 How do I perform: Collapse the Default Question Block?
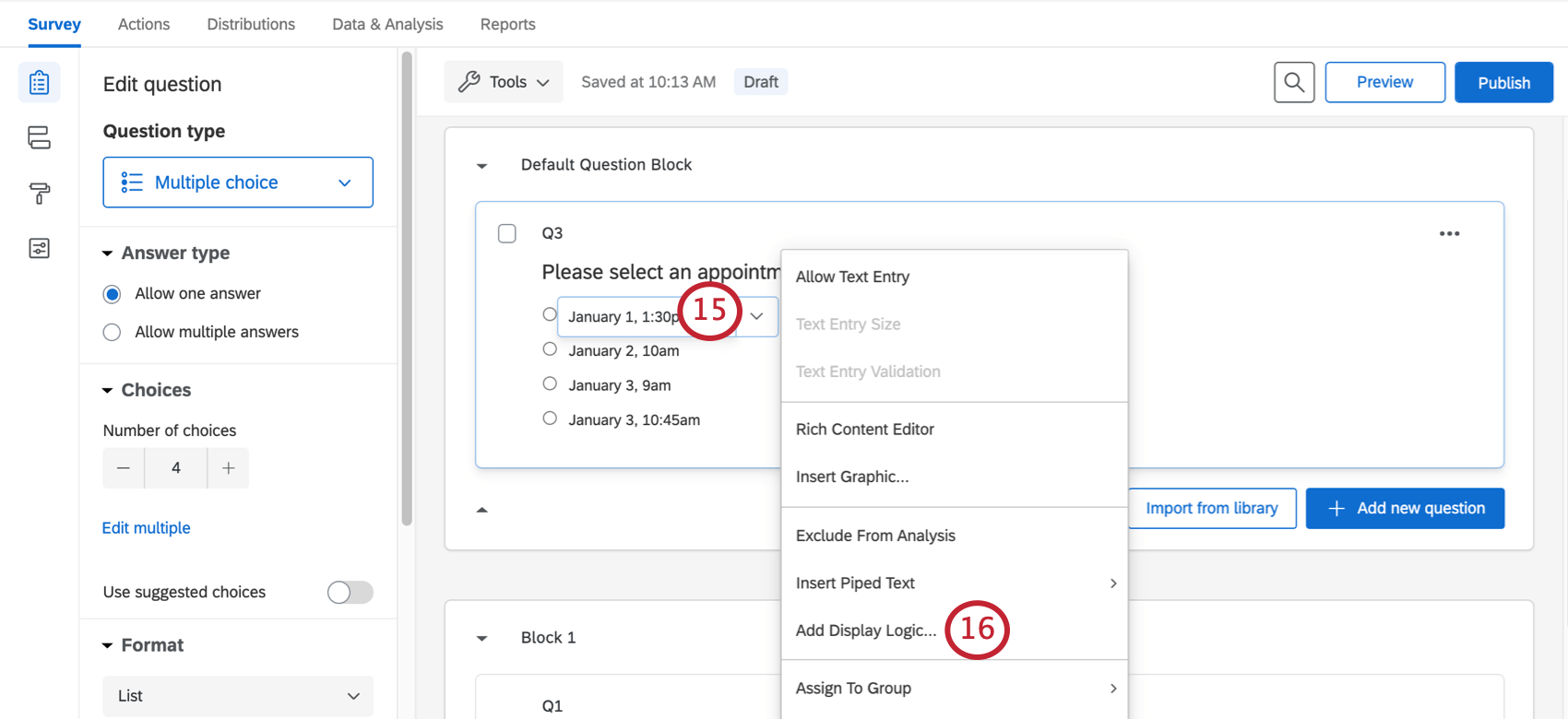click(x=481, y=166)
